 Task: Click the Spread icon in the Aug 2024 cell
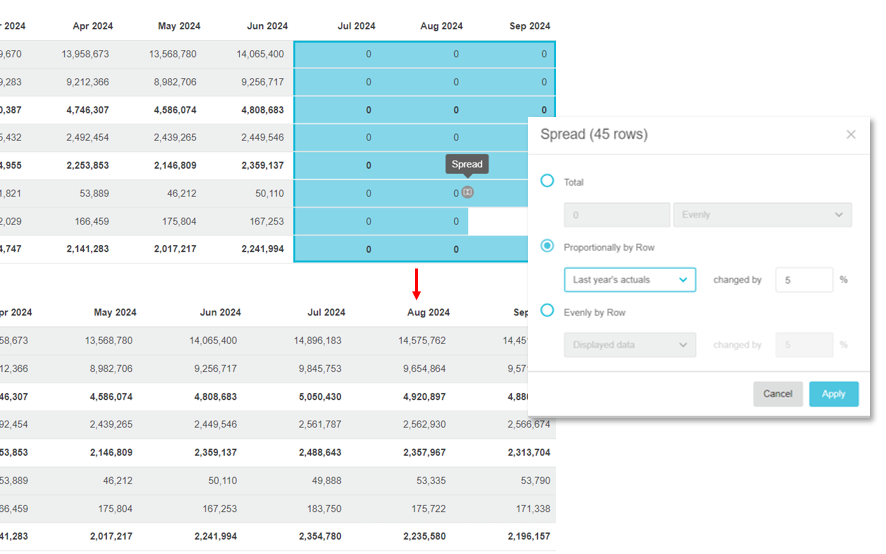(x=467, y=193)
